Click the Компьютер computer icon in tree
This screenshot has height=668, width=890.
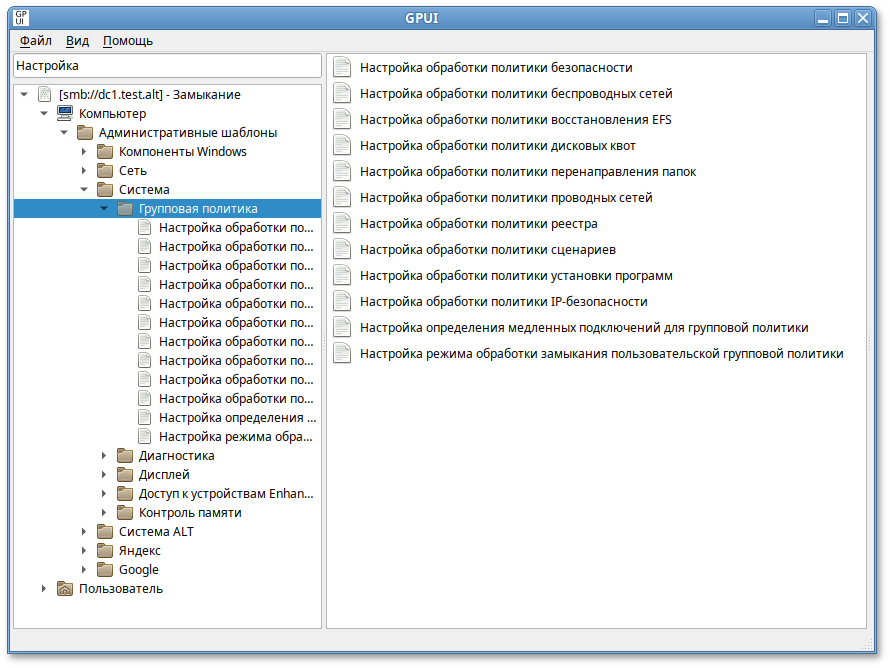pos(64,114)
